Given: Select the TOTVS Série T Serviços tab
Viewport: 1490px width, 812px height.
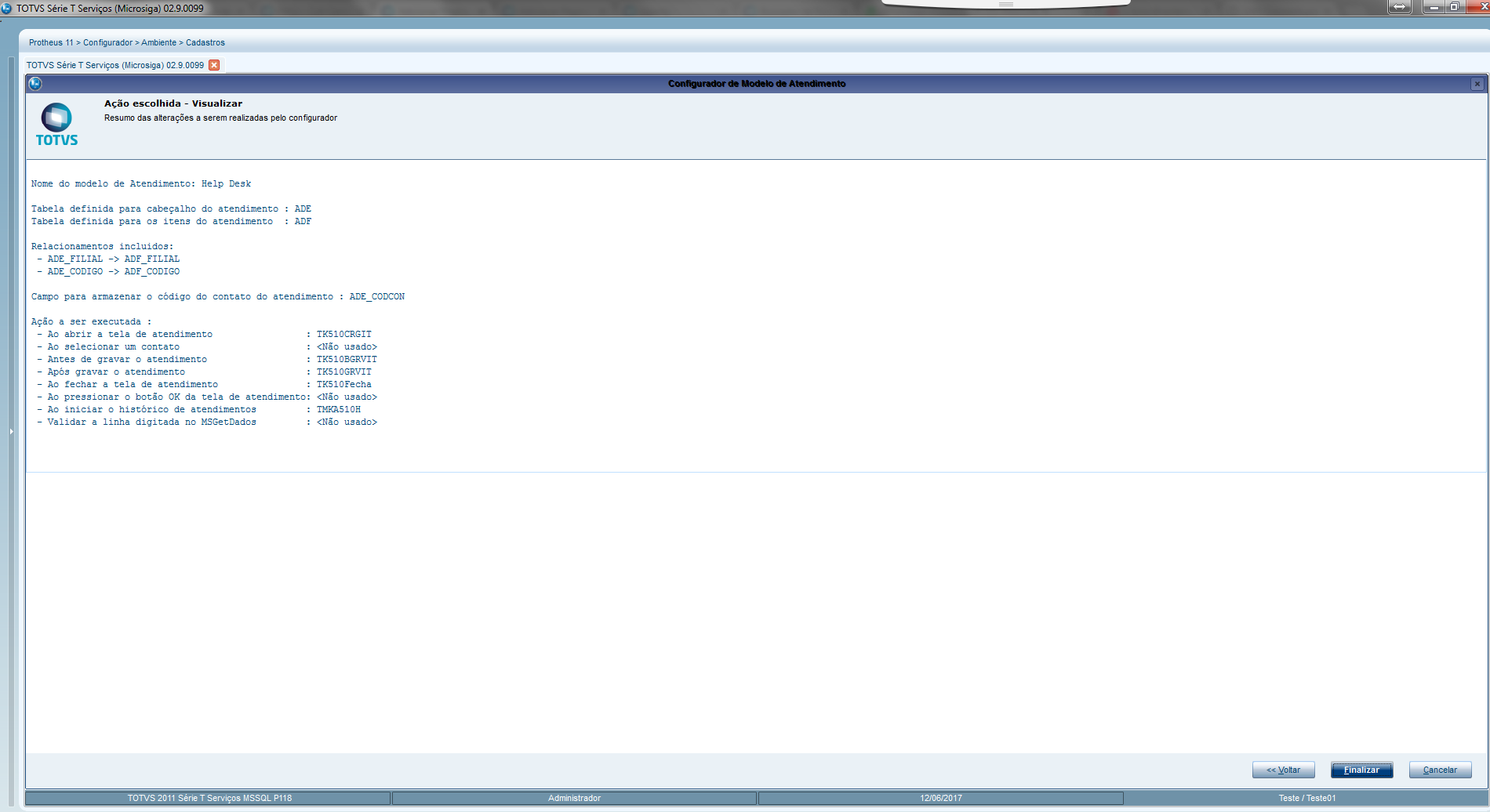Looking at the screenshot, I should [115, 65].
